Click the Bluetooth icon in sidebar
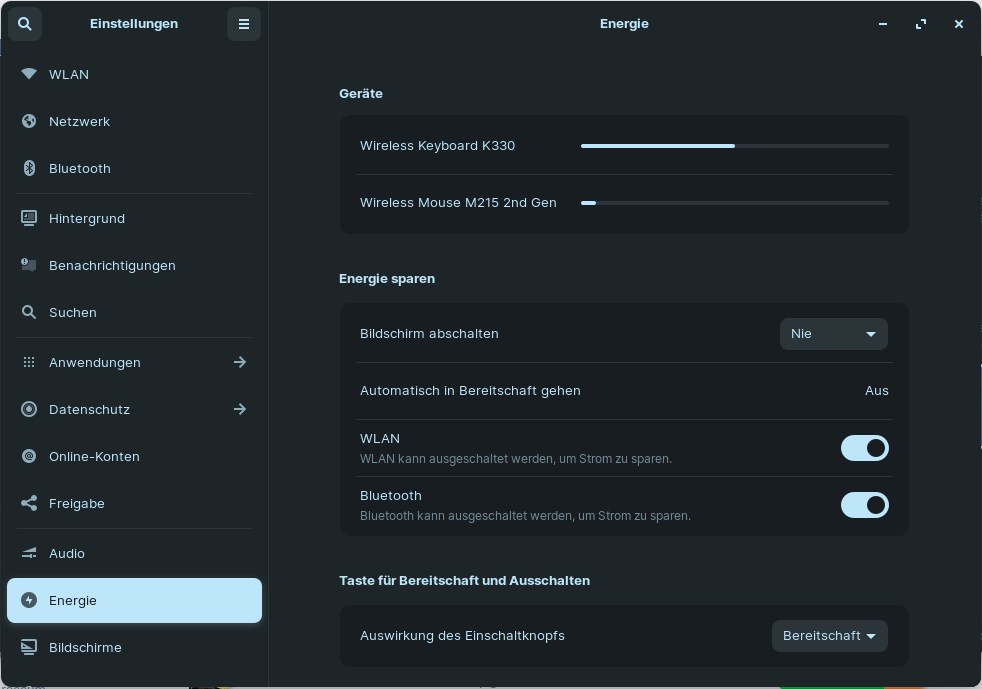 click(29, 168)
